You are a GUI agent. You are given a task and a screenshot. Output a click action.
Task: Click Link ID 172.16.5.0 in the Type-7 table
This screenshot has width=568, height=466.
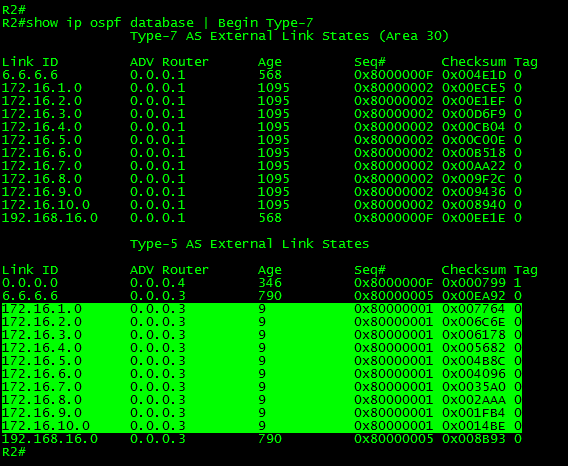click(x=42, y=140)
